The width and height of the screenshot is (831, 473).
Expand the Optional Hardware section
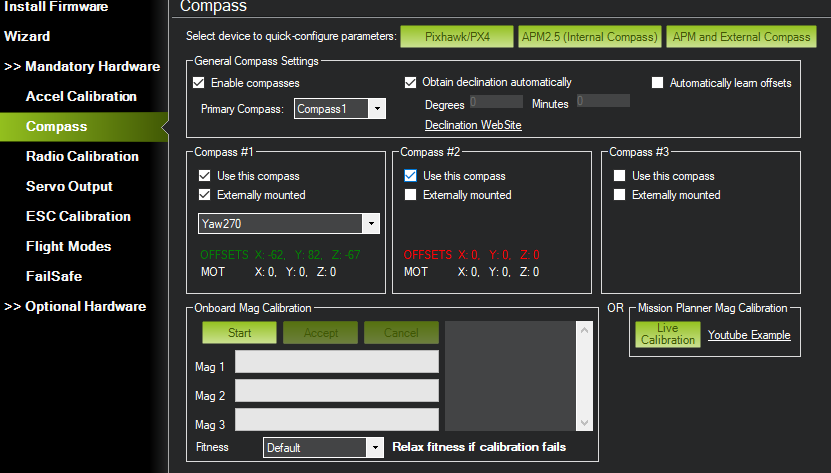[x=75, y=306]
